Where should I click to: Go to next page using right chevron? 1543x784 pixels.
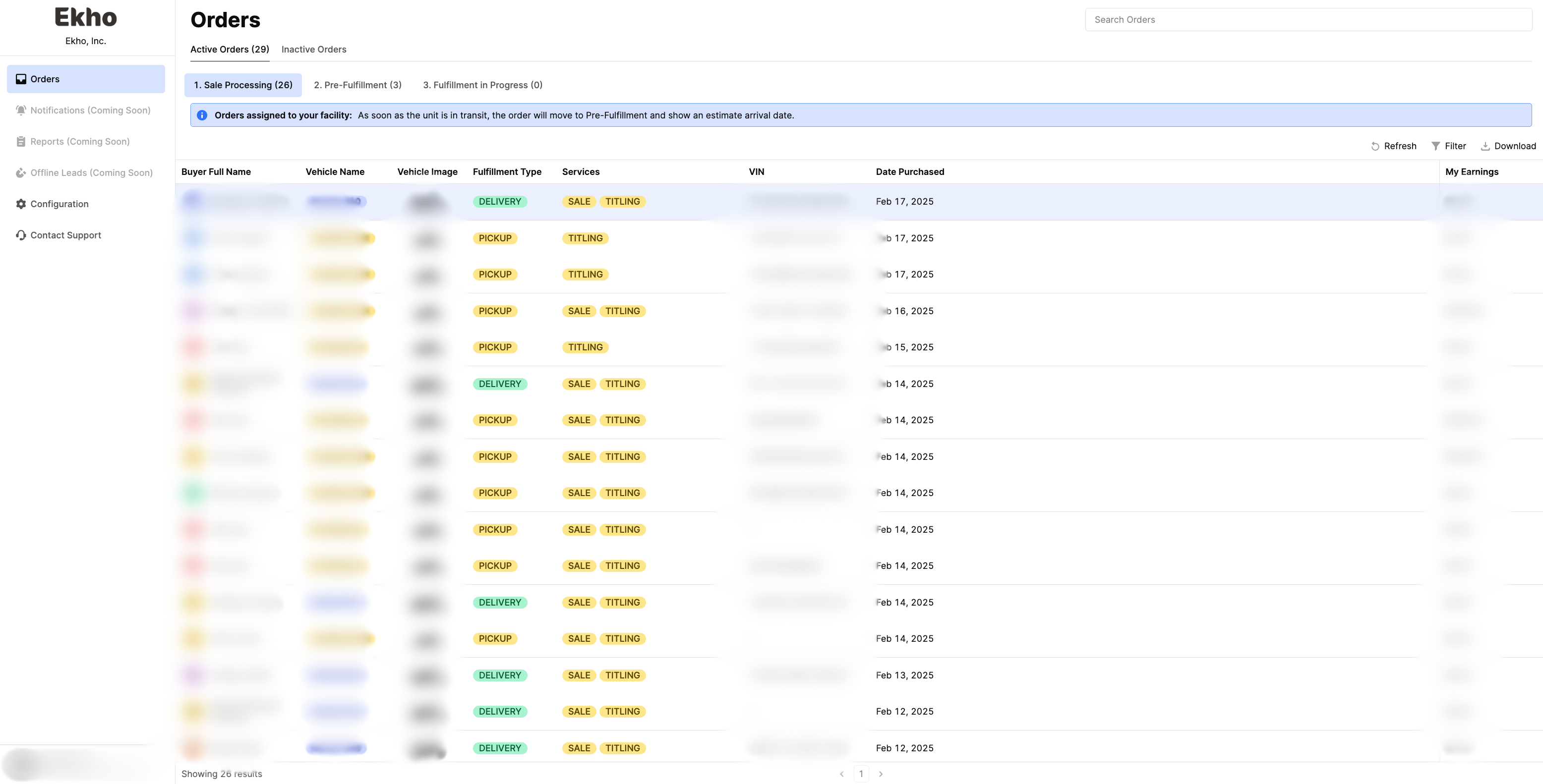[881, 774]
